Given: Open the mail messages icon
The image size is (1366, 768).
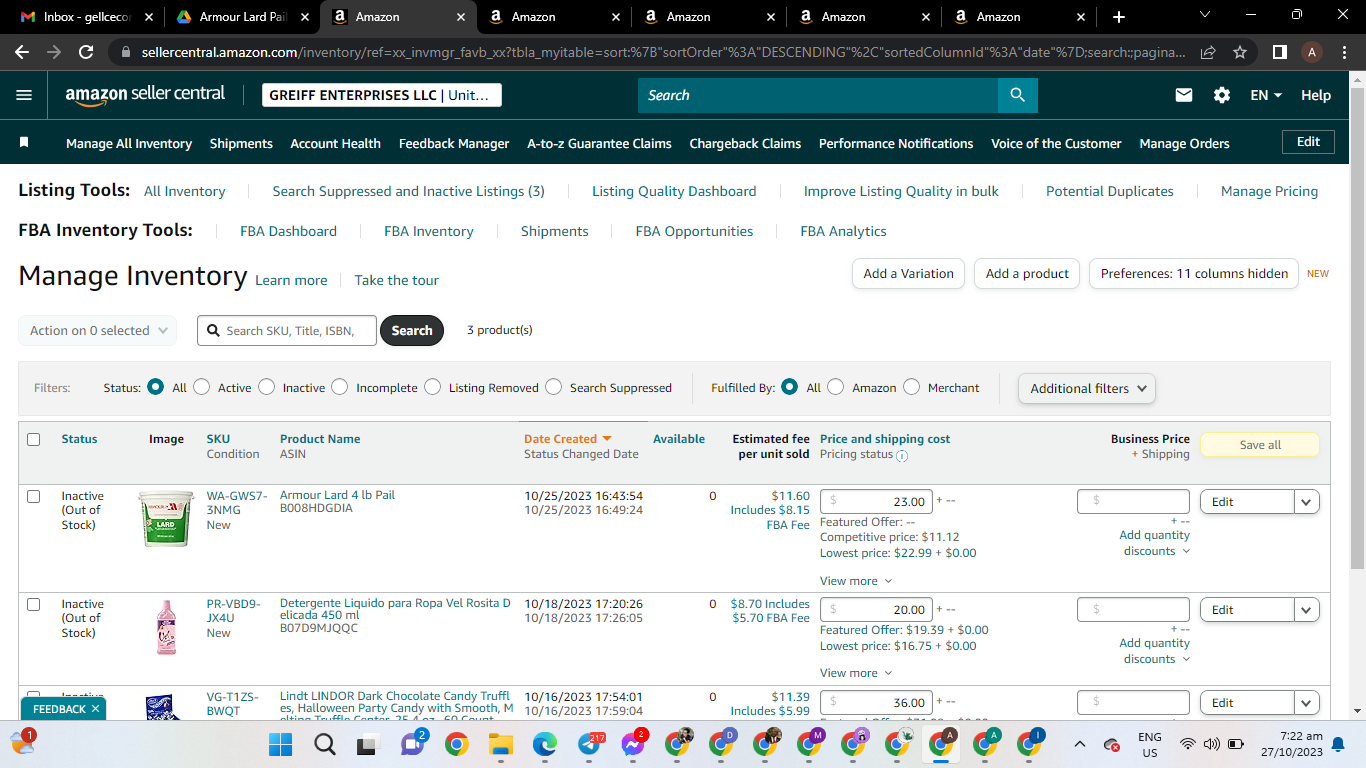Looking at the screenshot, I should [x=1184, y=95].
